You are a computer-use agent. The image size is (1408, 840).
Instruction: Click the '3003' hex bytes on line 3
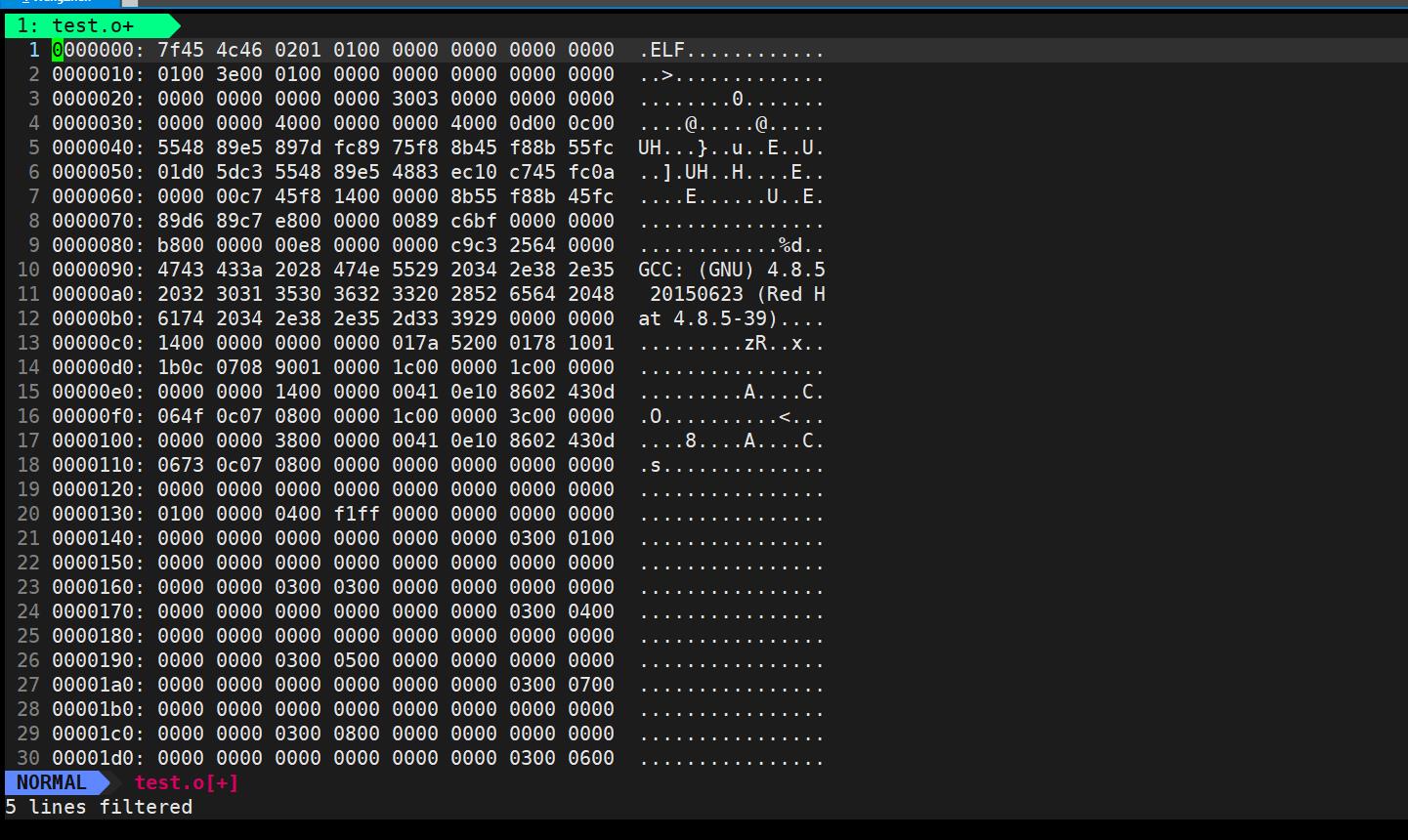click(x=415, y=99)
